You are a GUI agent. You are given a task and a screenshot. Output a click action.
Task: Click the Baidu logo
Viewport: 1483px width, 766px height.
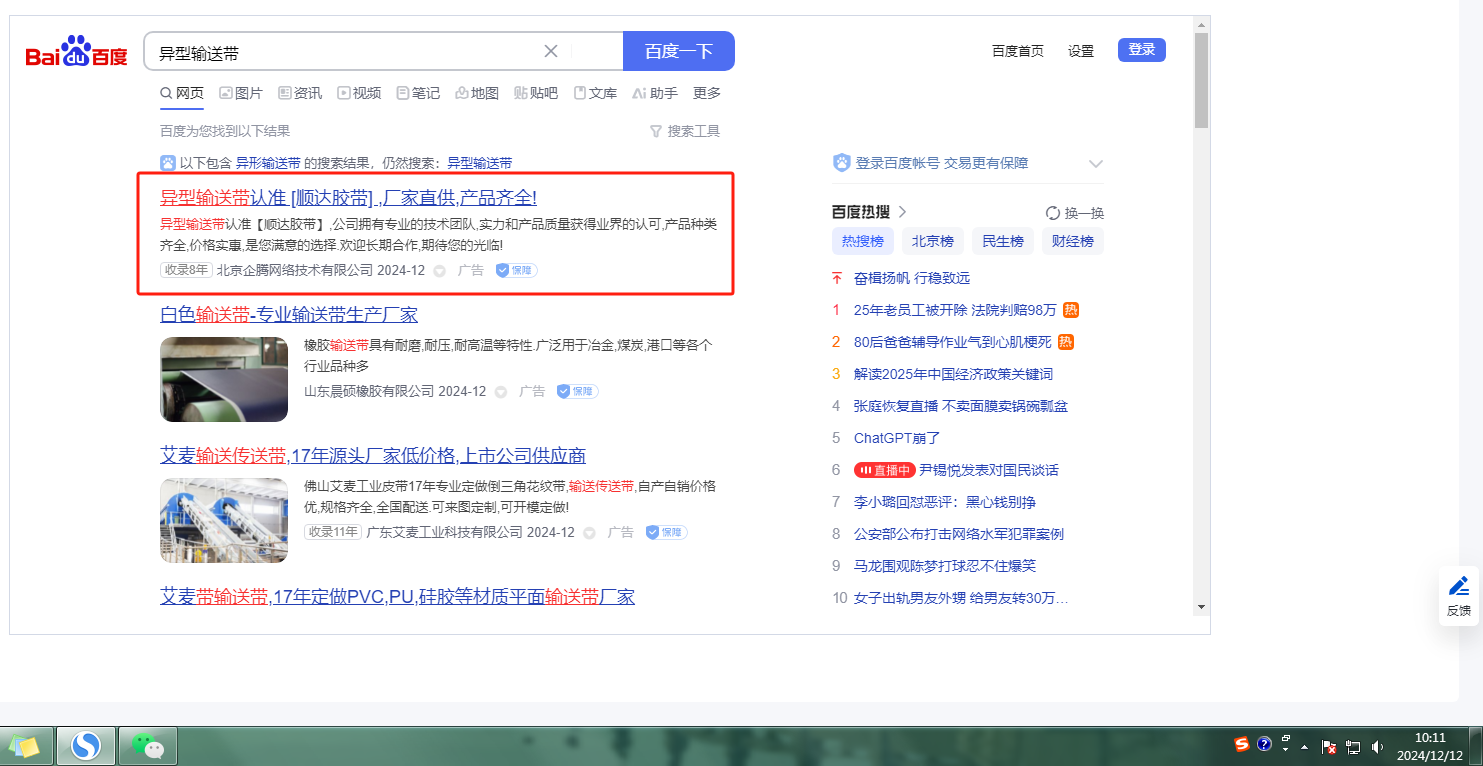tap(77, 52)
